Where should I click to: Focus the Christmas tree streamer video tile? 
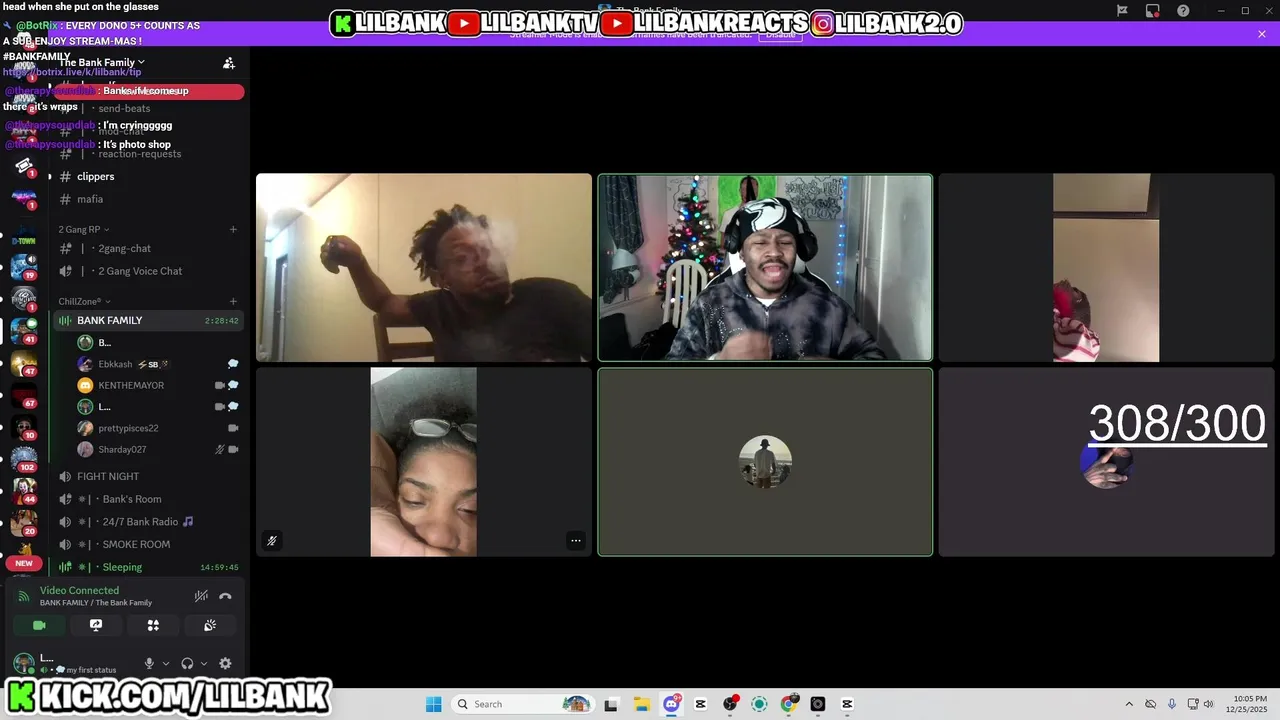pos(765,268)
